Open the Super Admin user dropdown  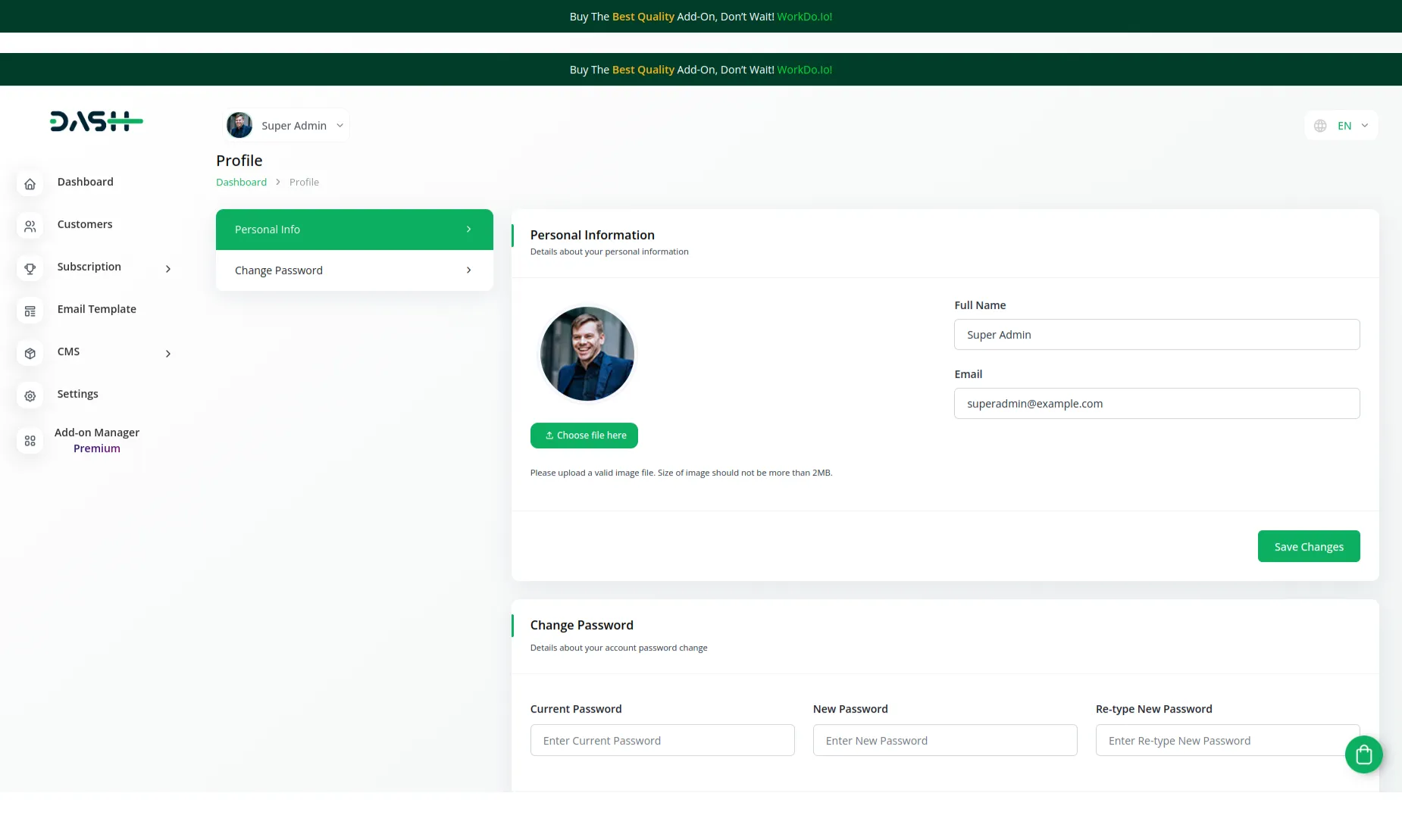coord(286,126)
